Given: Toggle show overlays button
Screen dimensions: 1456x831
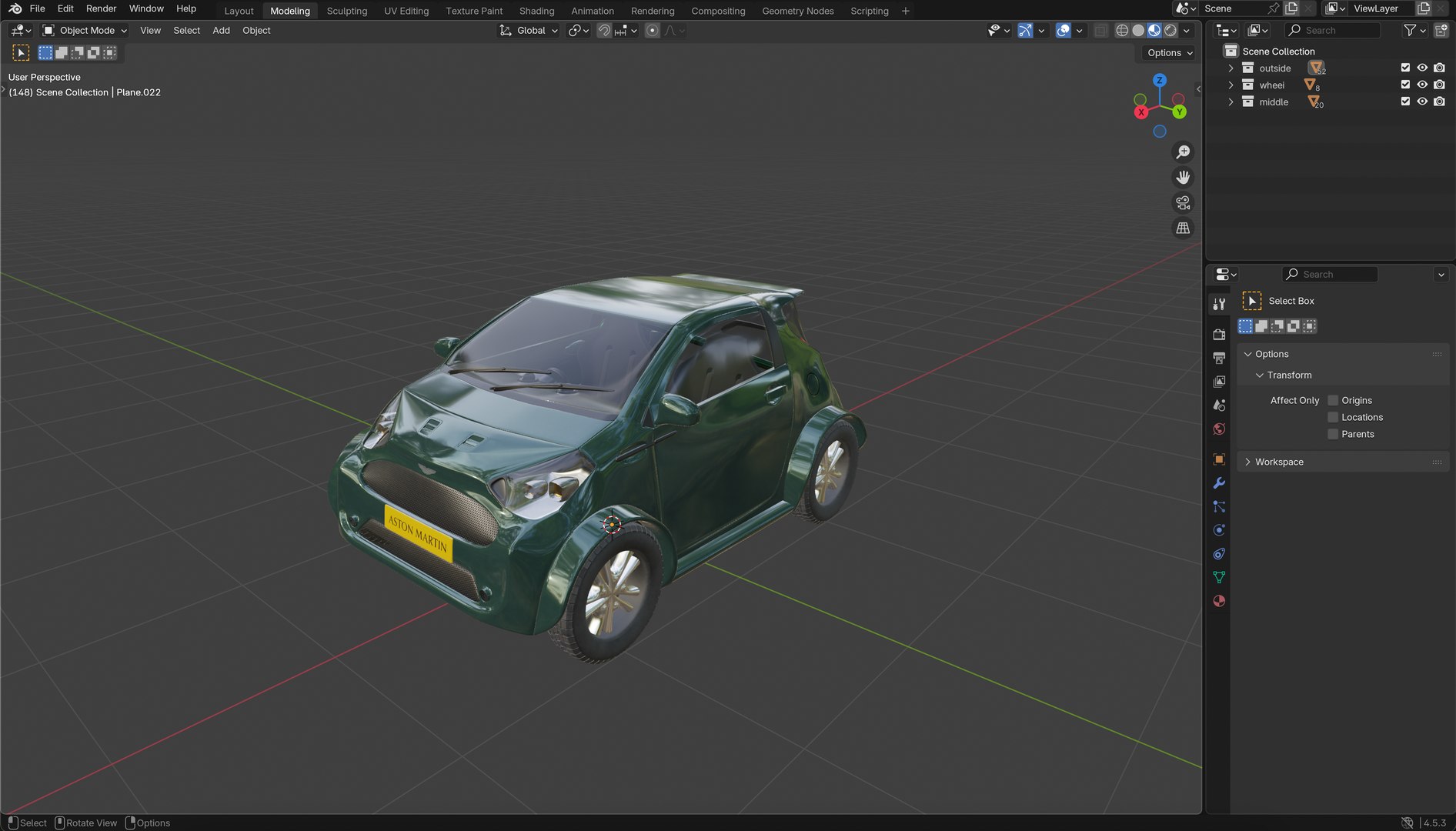Looking at the screenshot, I should point(1063,31).
